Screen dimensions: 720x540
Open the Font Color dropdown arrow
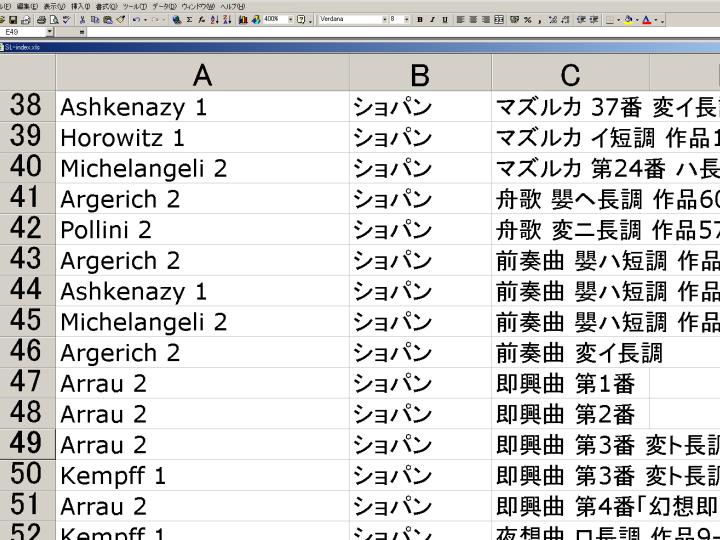(x=656, y=20)
